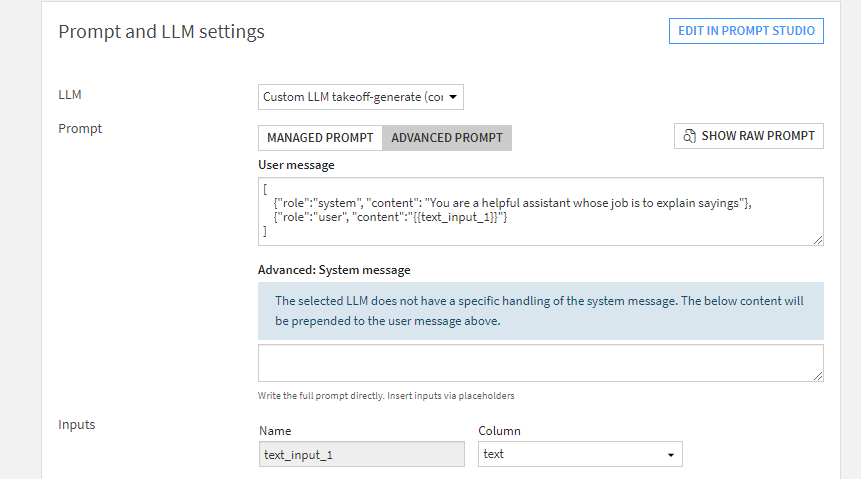
Task: Focus the User message text area
Action: [540, 211]
